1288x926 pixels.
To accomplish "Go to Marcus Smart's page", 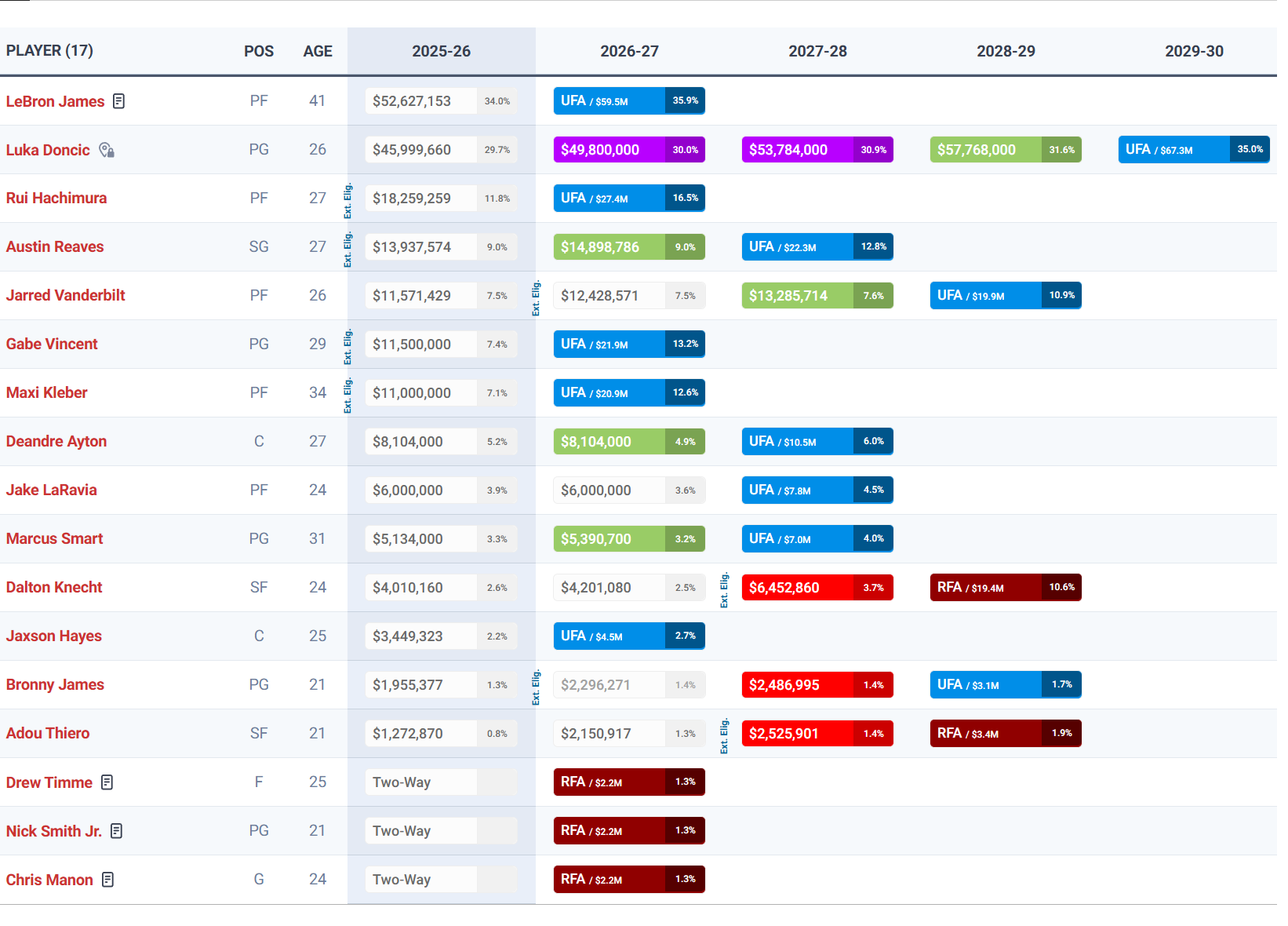I will (55, 539).
